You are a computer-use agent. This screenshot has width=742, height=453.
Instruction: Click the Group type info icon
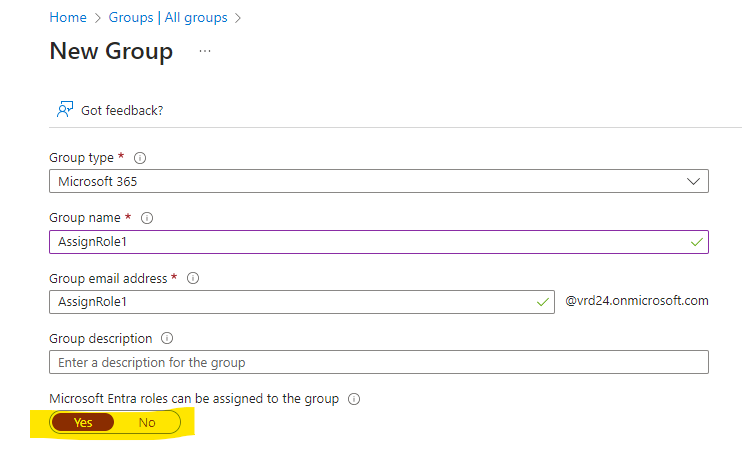140,158
